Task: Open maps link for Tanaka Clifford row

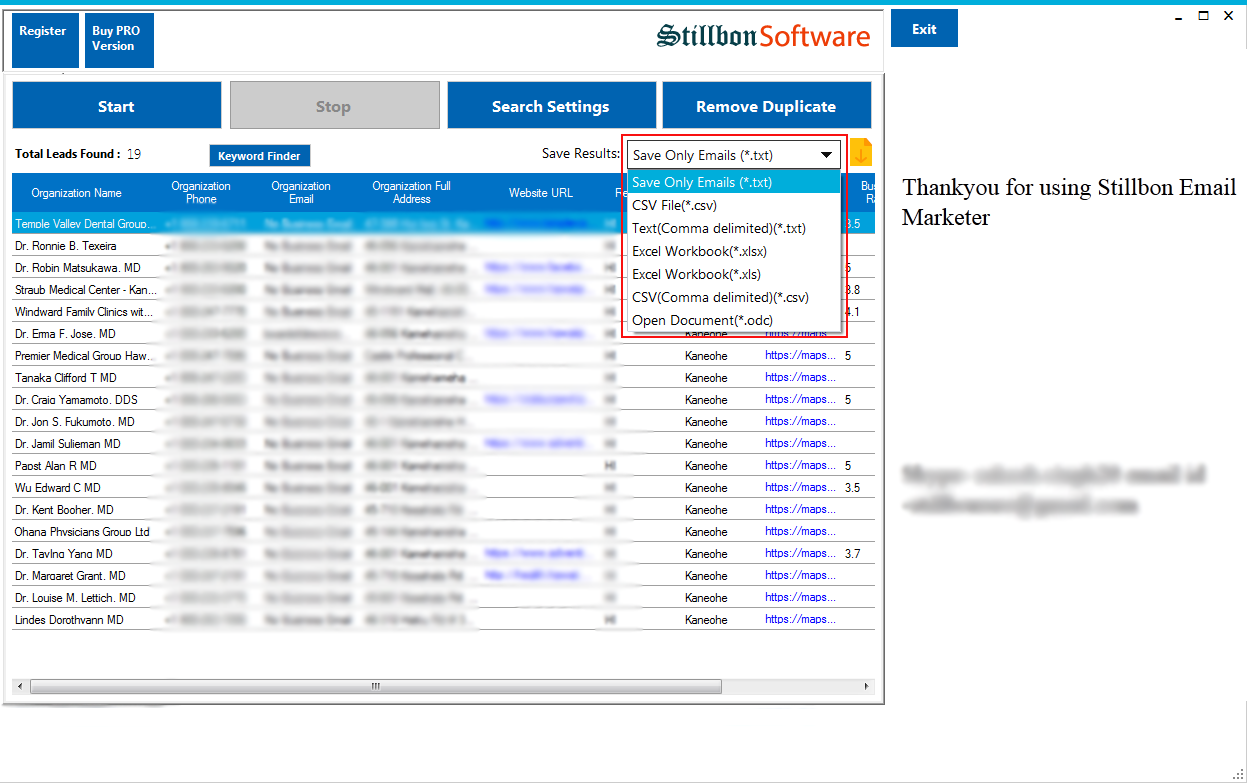Action: tap(801, 378)
